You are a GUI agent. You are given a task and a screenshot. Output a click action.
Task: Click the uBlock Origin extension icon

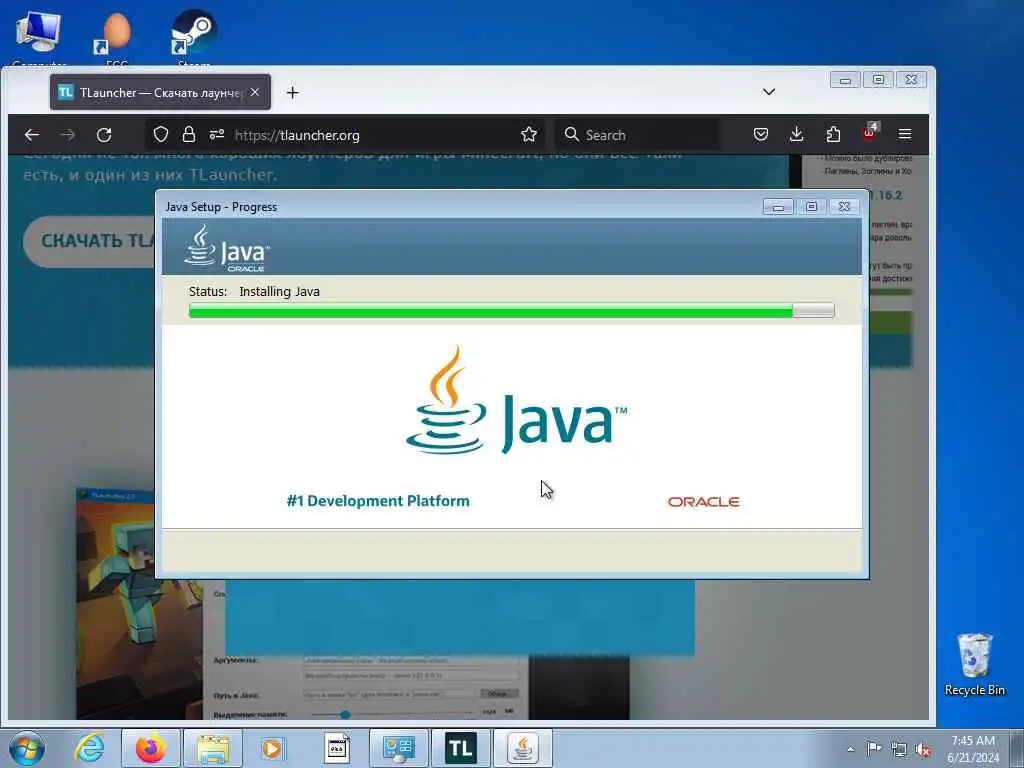click(870, 133)
